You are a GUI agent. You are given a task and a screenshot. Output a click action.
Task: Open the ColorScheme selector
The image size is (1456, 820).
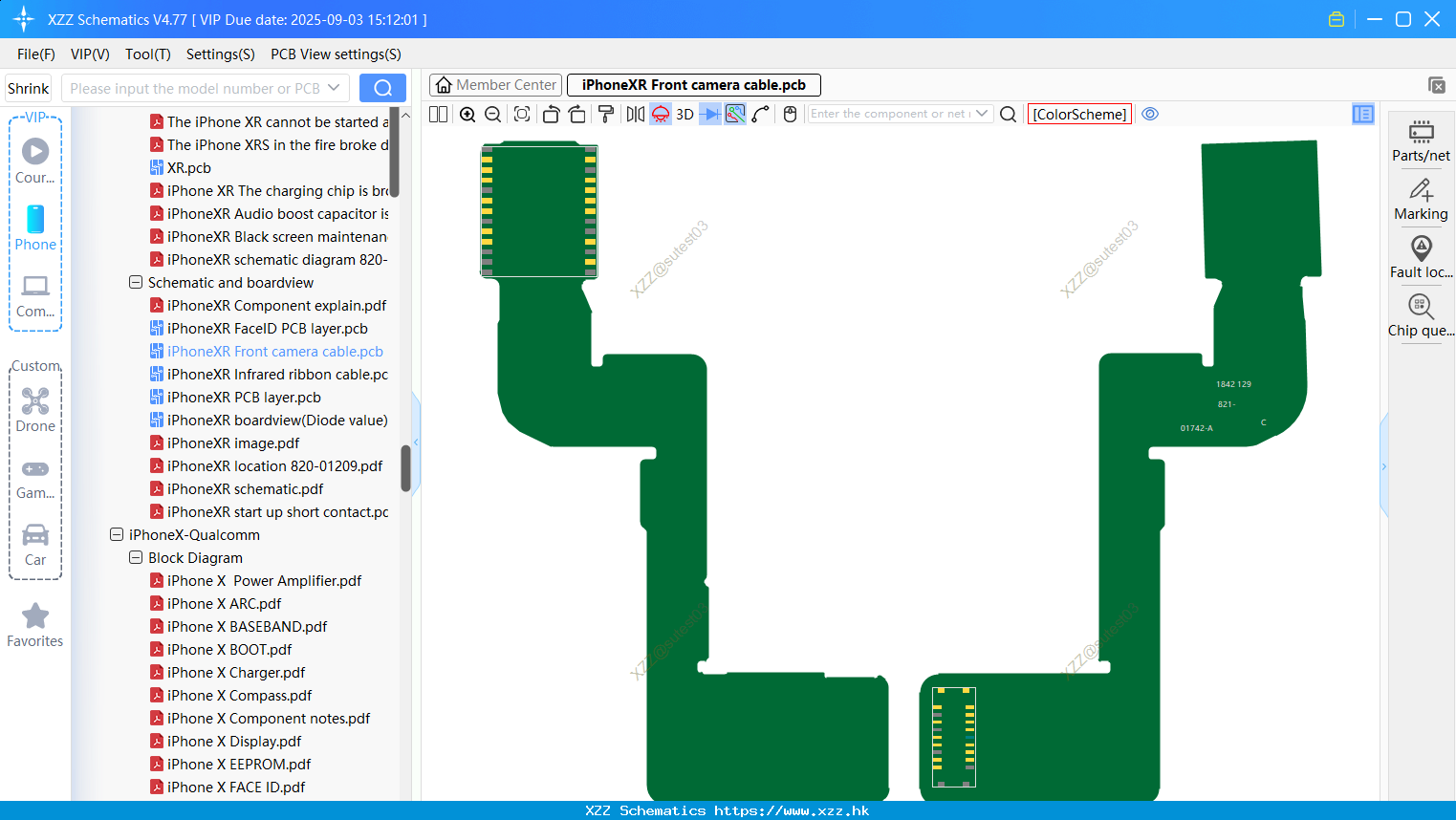pos(1079,114)
